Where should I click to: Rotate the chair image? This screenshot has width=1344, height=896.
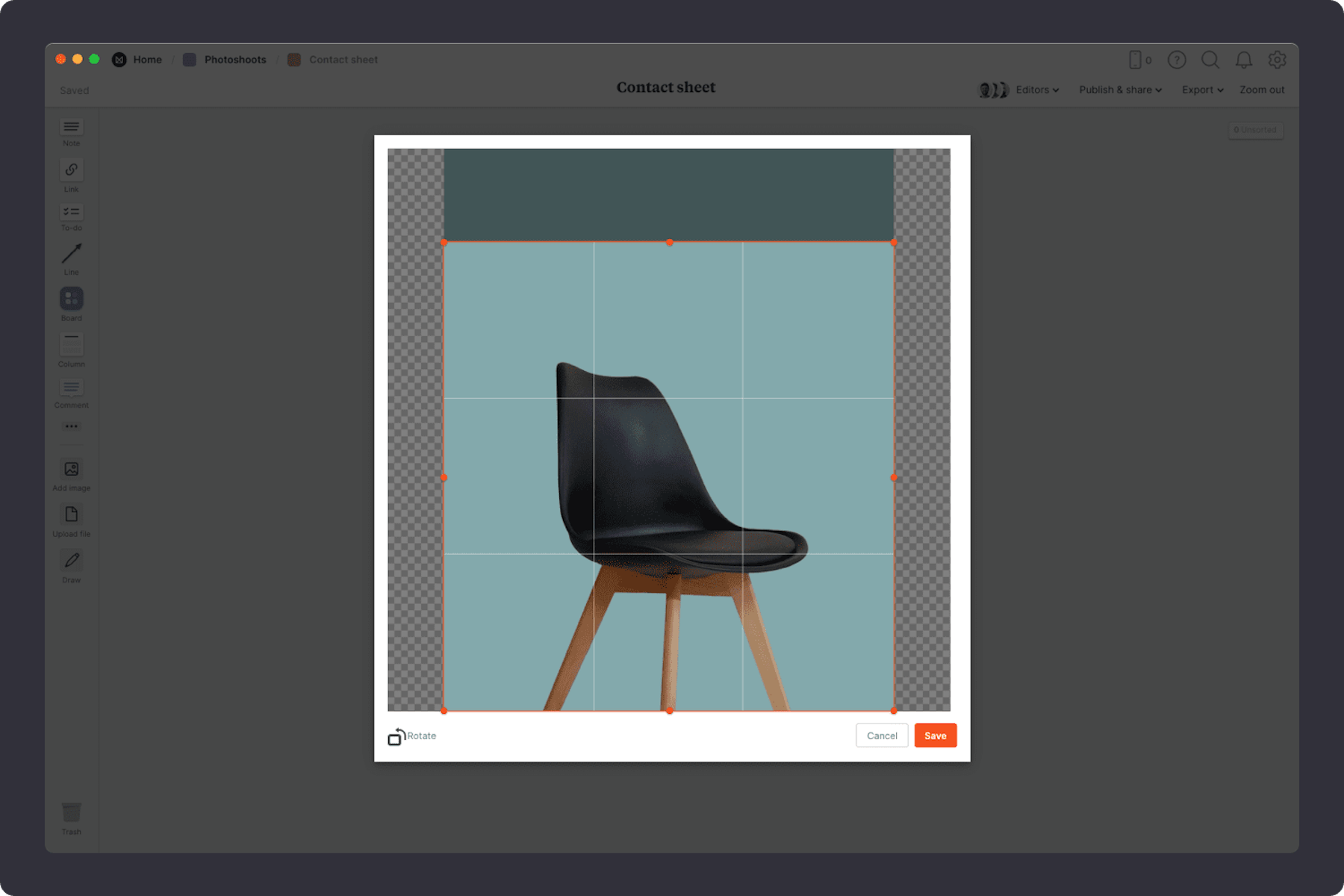[411, 735]
